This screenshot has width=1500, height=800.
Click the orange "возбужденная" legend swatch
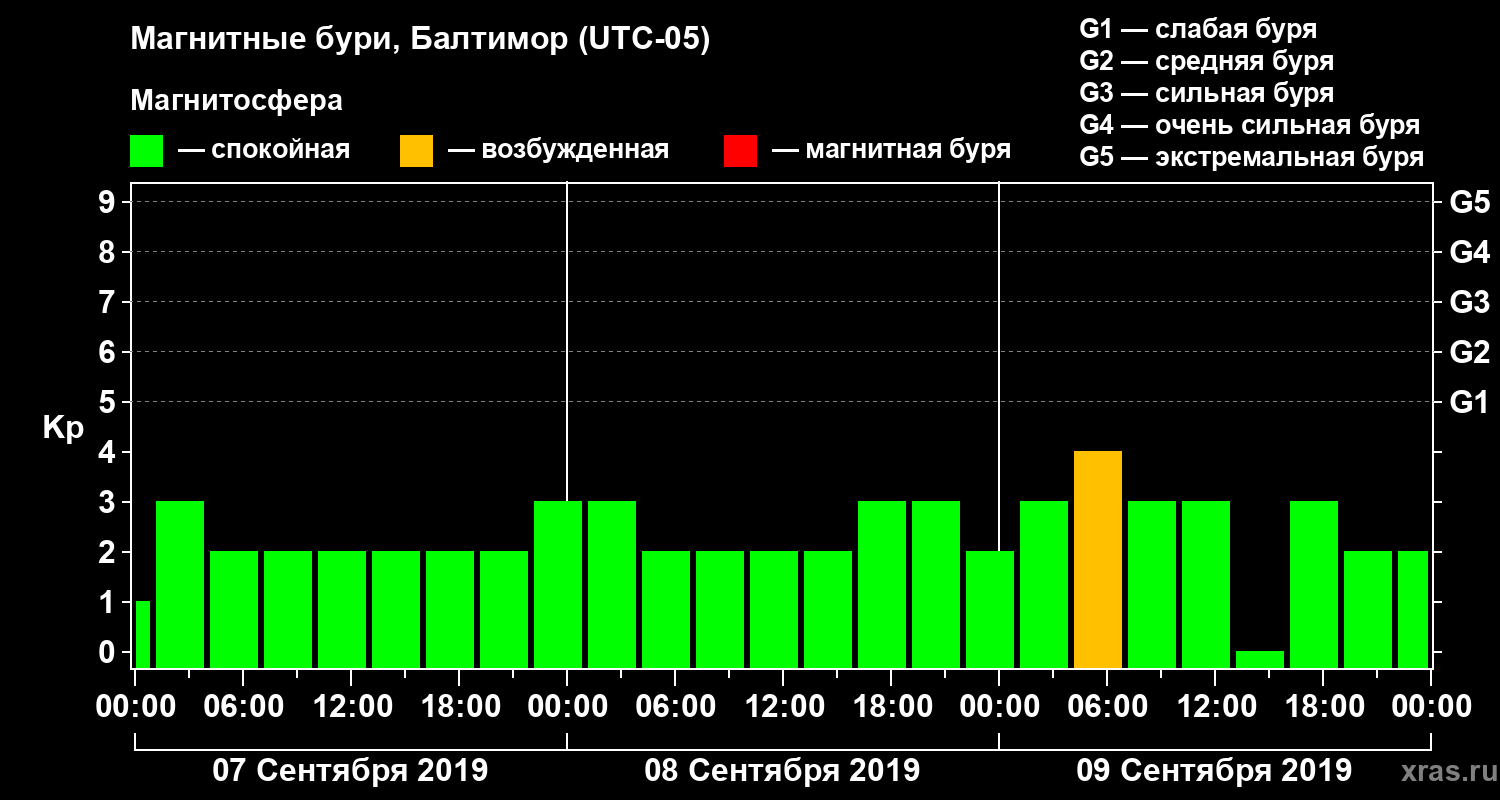pos(416,151)
